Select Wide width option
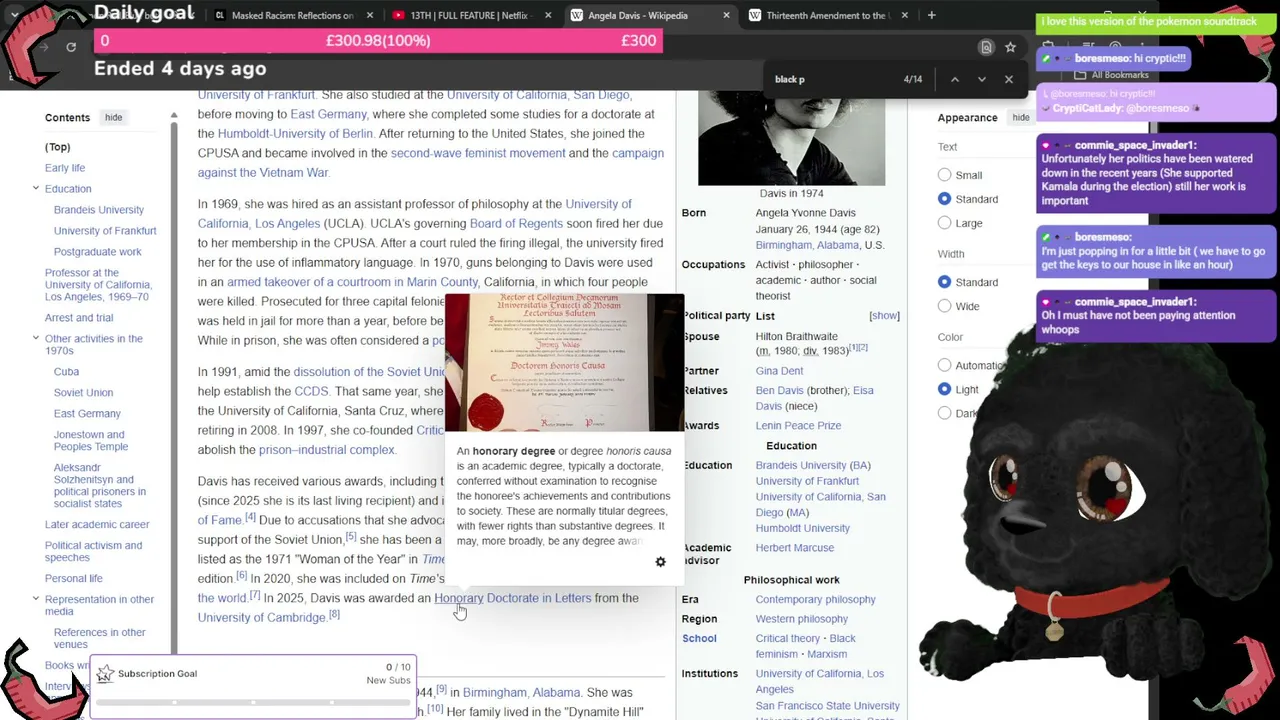The height and width of the screenshot is (720, 1280). click(944, 306)
